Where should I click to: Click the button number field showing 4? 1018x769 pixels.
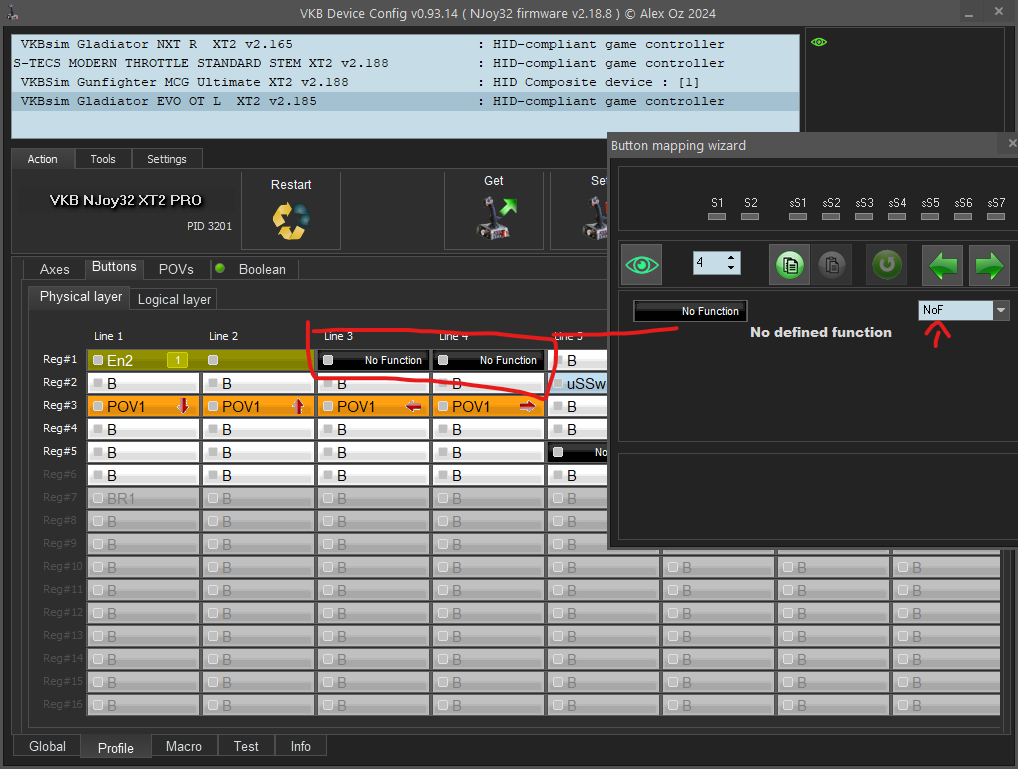[708, 263]
